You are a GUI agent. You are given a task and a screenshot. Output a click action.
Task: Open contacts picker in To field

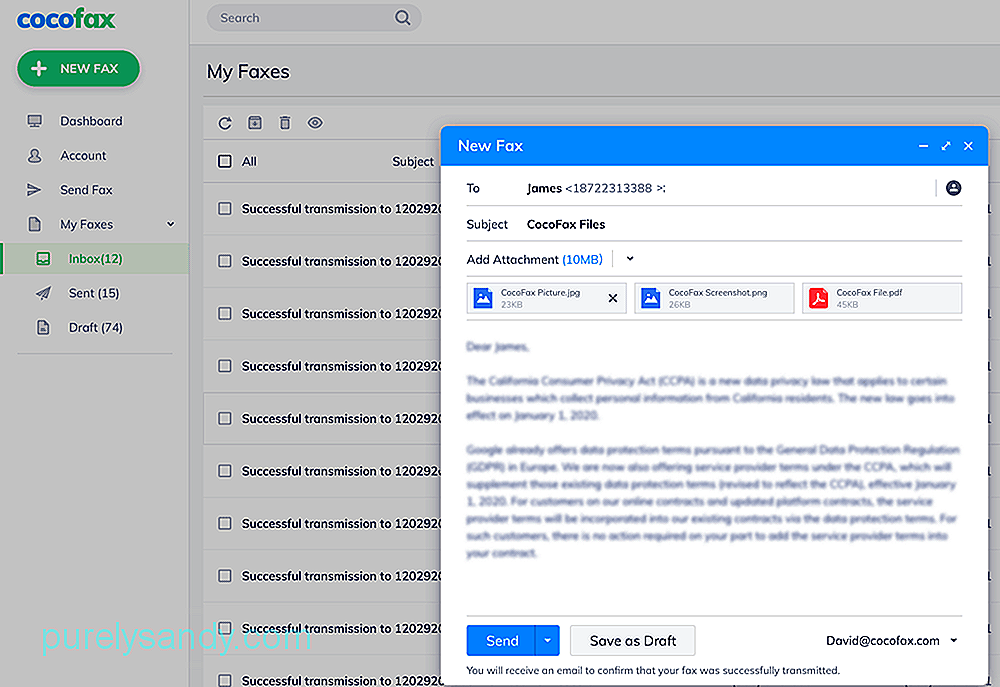953,188
